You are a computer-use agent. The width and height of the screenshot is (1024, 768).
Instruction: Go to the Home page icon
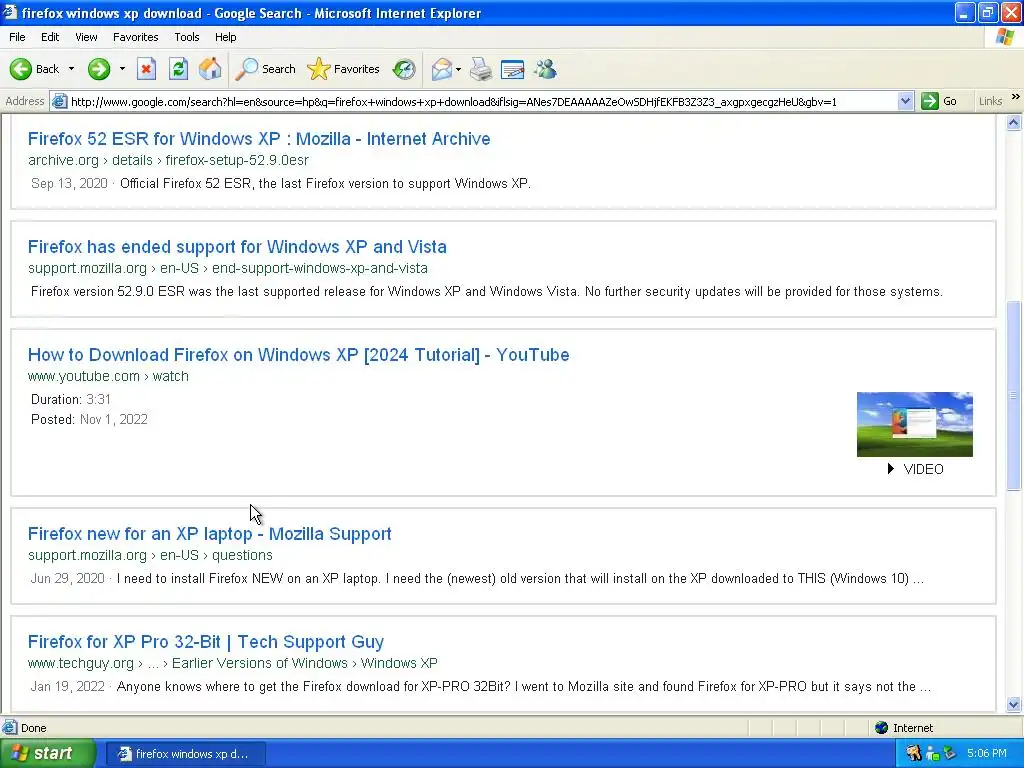(210, 69)
